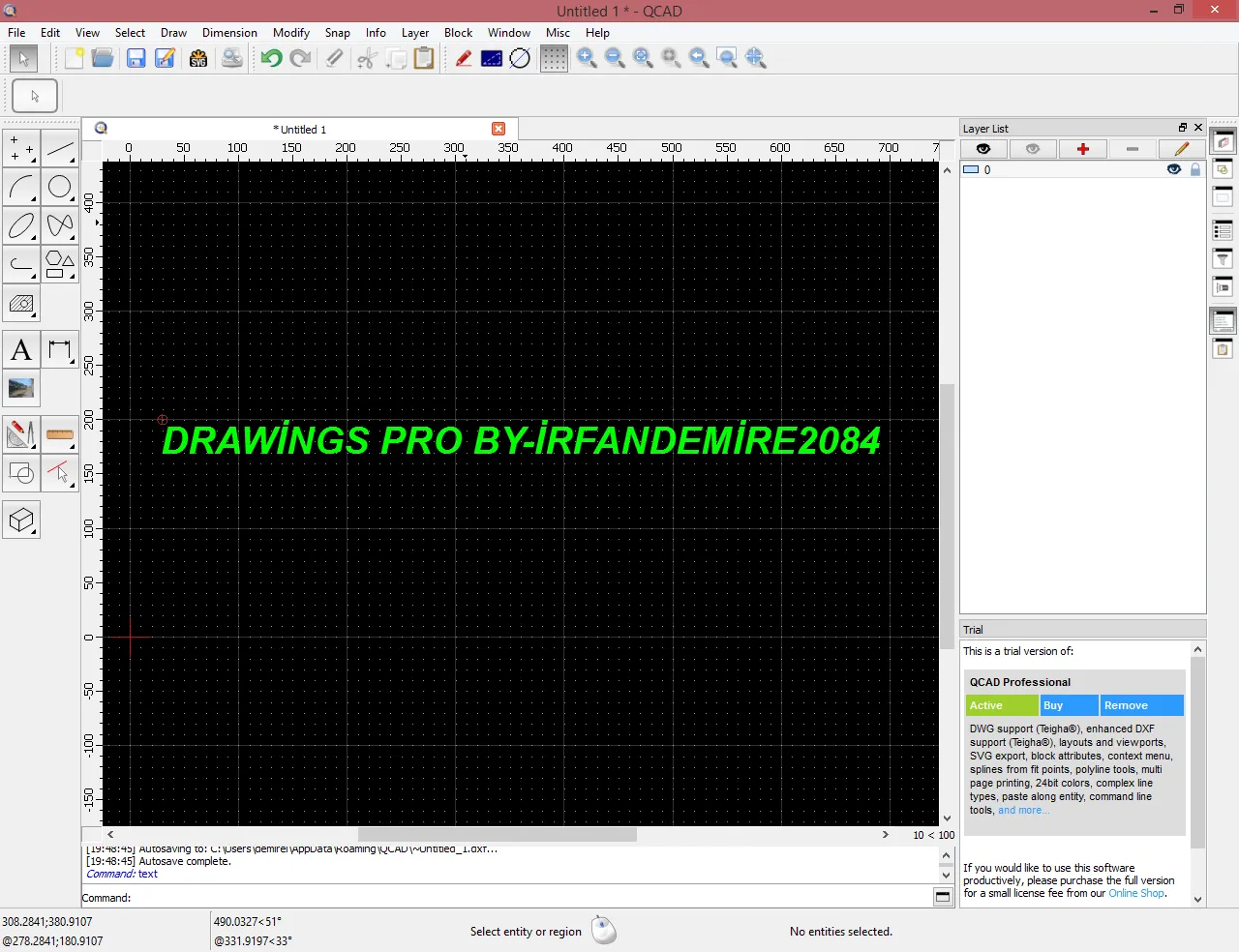Toggle the grid display

(x=554, y=58)
